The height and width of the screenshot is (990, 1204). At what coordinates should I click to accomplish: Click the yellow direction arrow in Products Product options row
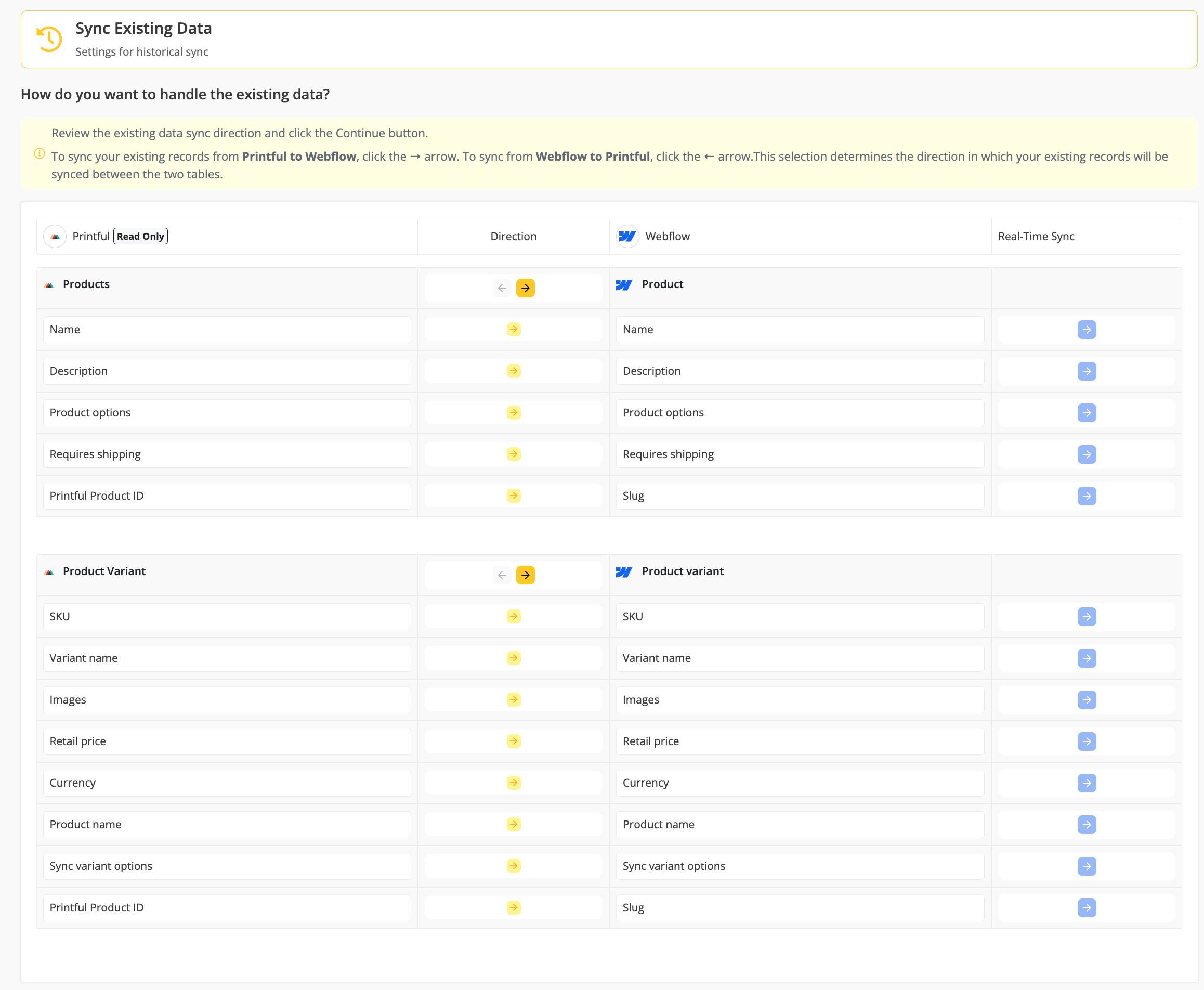[514, 413]
